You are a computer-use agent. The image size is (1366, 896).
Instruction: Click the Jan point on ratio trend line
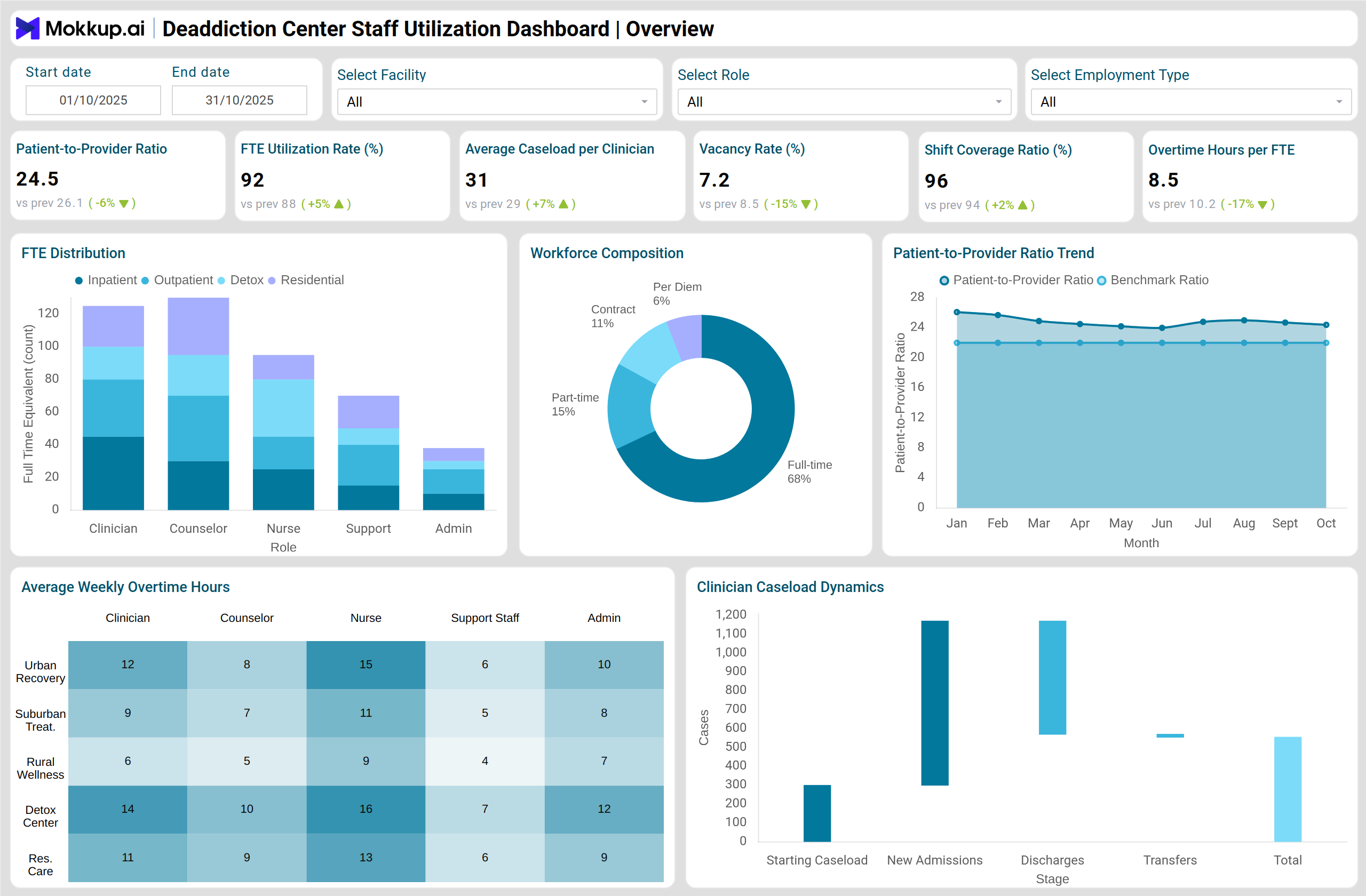[957, 312]
